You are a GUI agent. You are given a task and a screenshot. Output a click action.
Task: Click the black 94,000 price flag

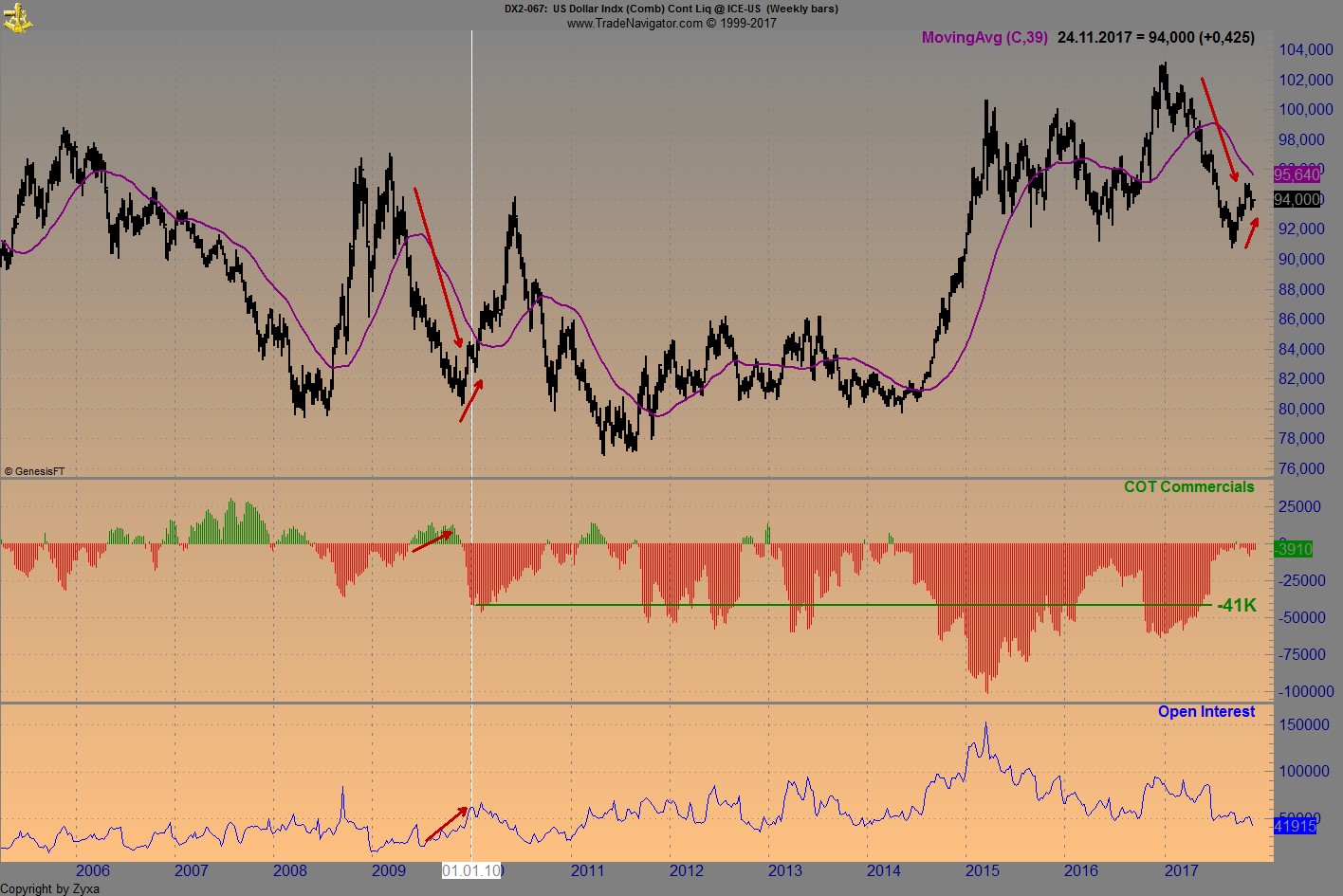(1296, 199)
